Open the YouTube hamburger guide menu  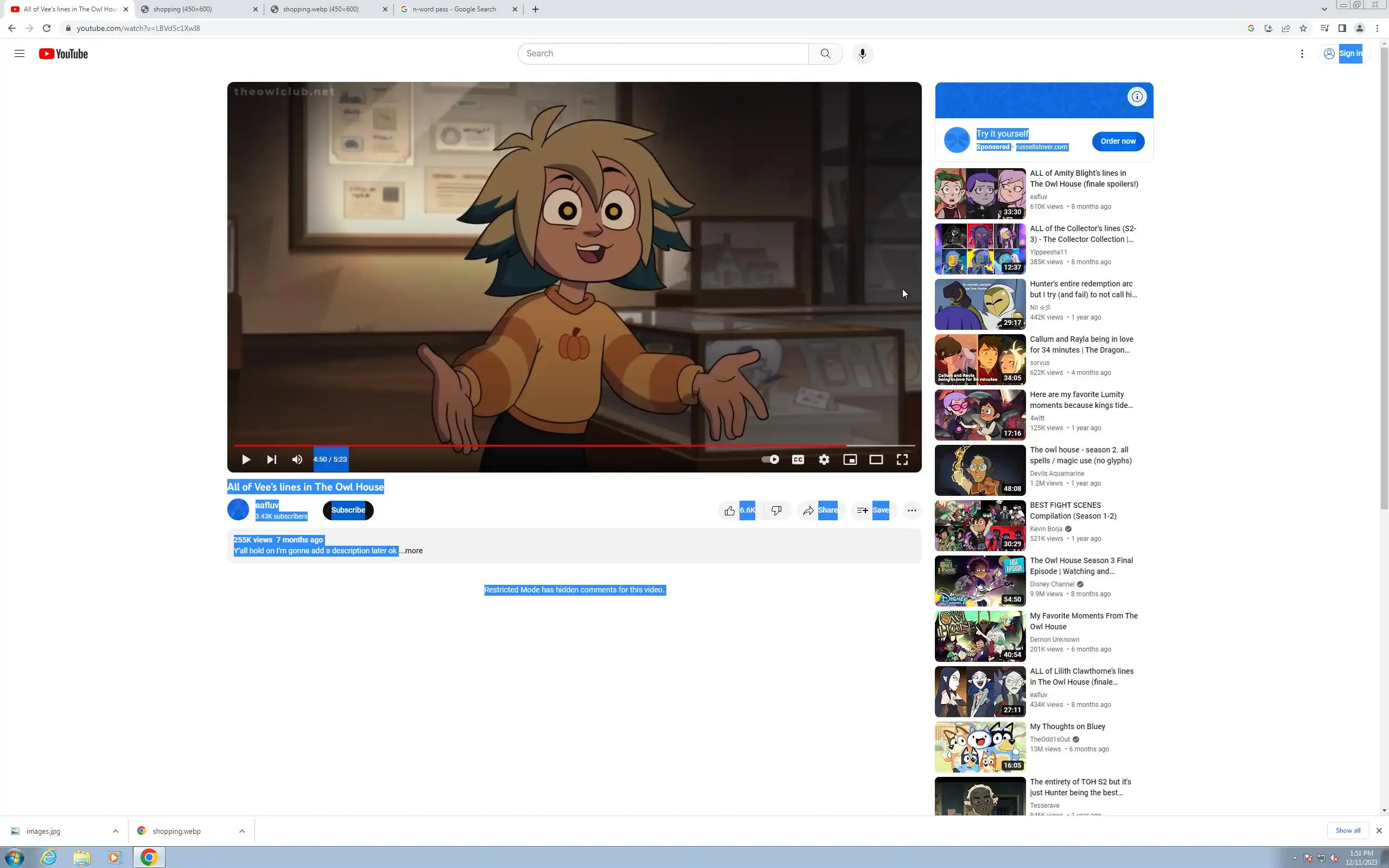(20, 53)
